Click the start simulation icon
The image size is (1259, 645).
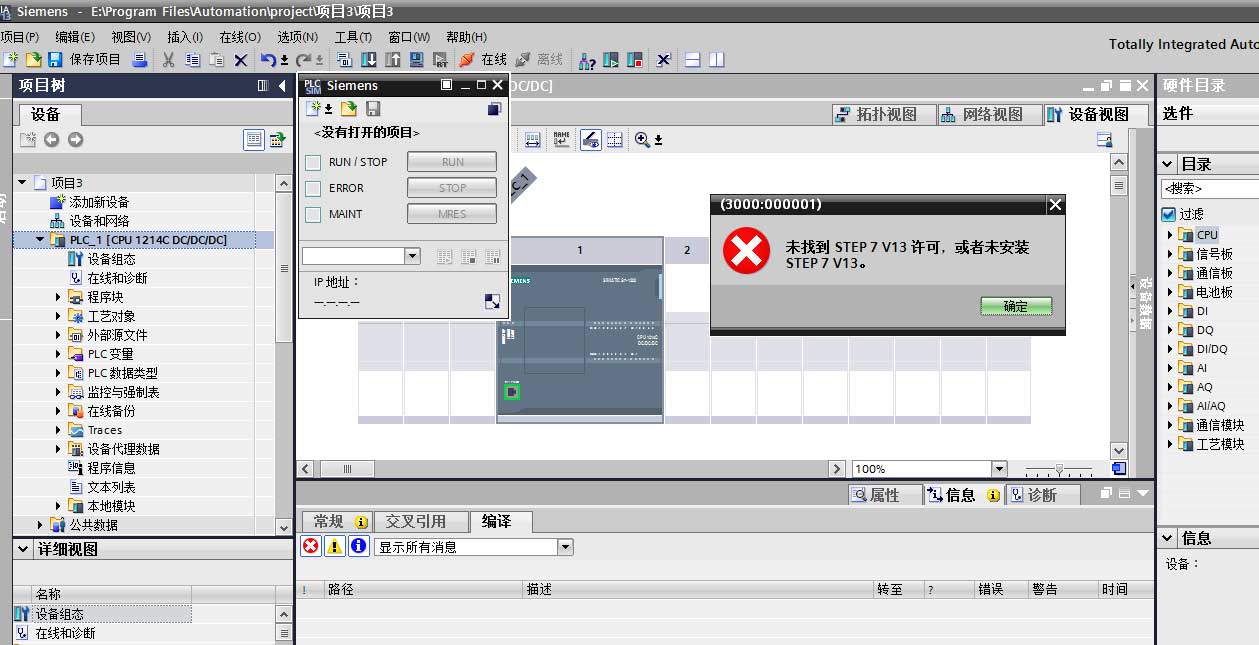417,60
